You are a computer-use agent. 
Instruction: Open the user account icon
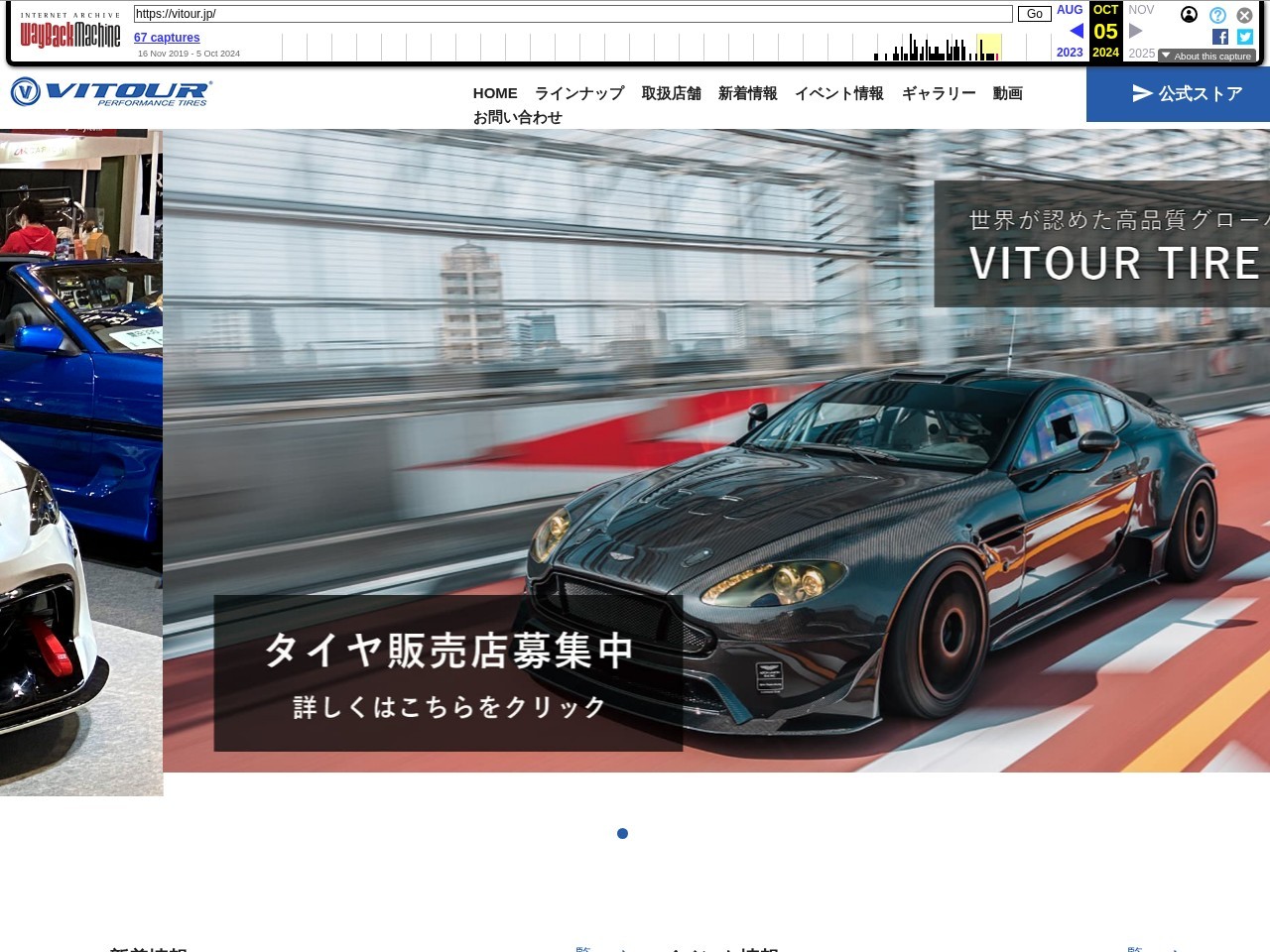pos(1189,15)
